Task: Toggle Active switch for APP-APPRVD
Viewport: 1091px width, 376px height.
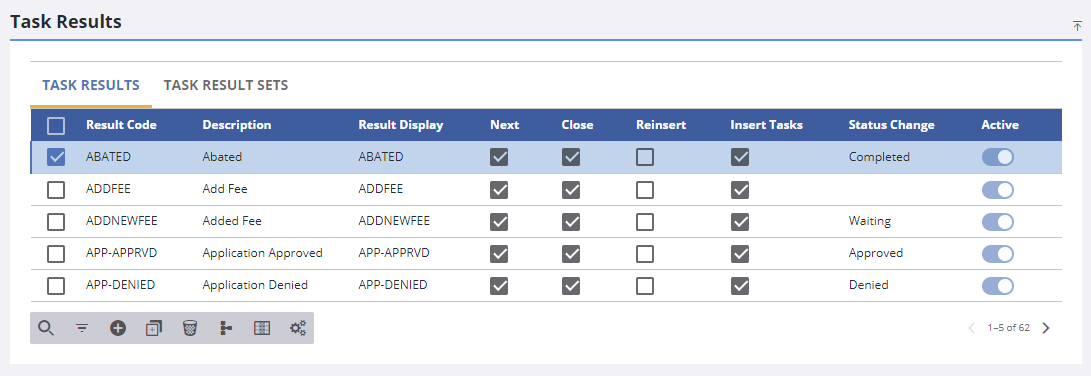Action: point(998,253)
